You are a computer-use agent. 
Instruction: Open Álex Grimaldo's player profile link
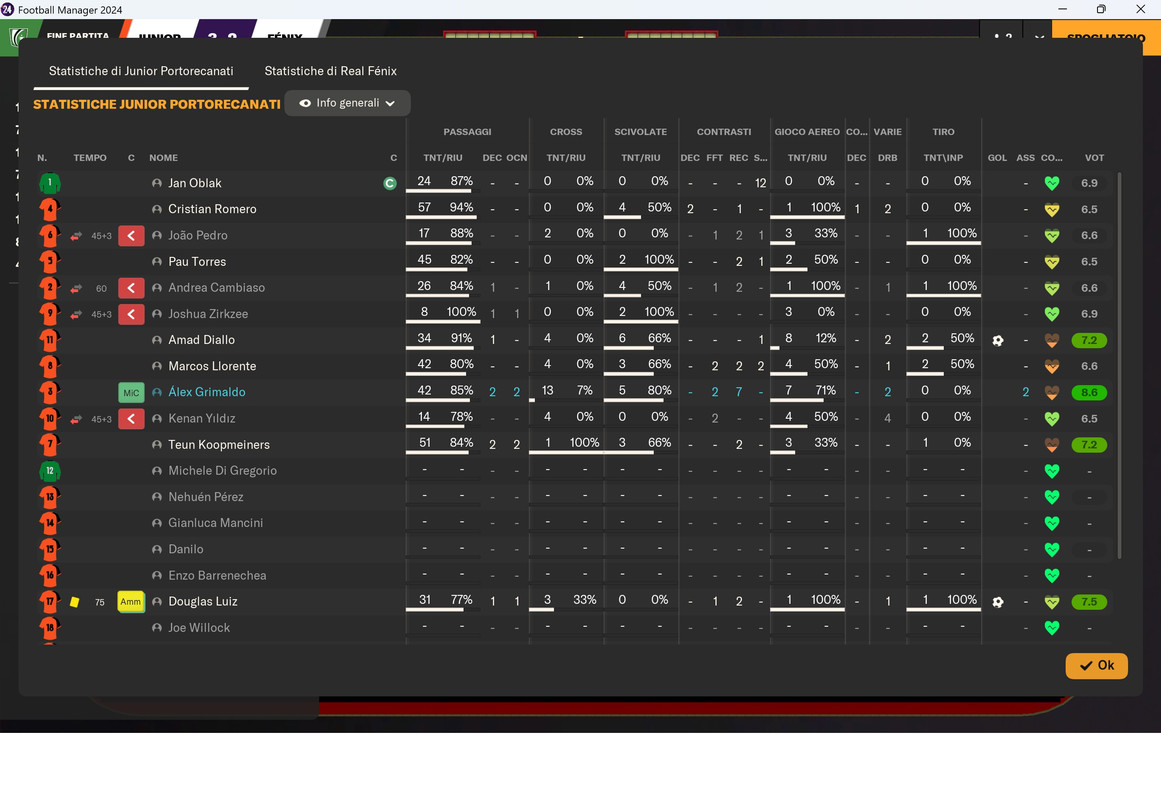click(207, 393)
